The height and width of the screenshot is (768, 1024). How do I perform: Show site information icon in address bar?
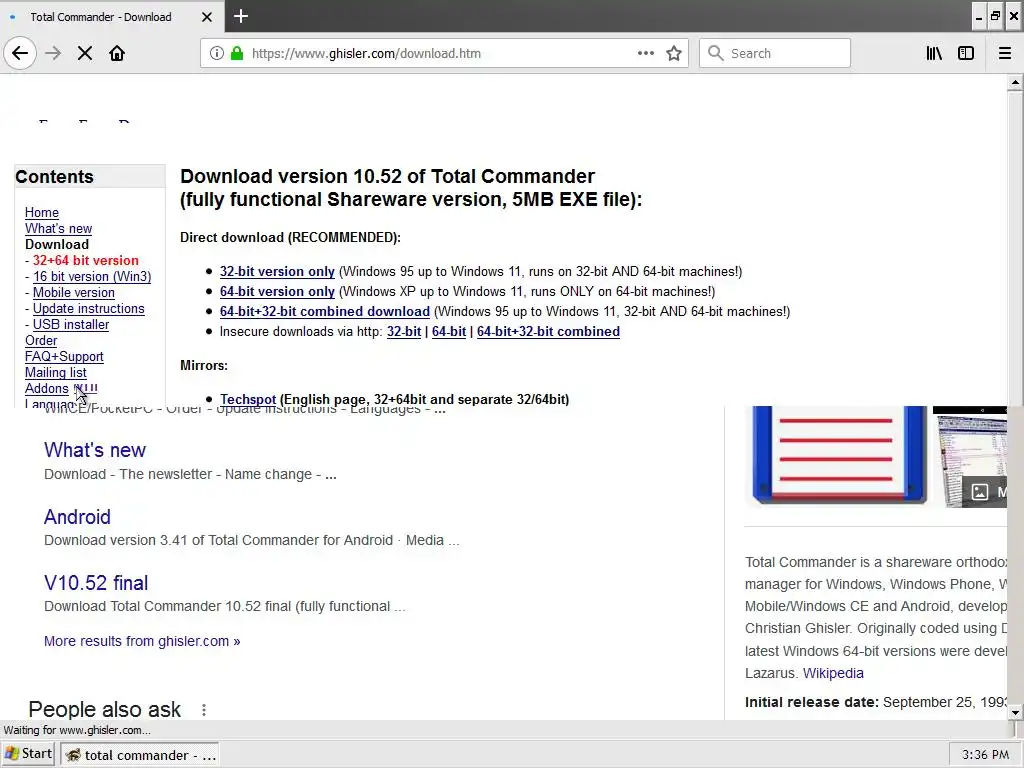point(216,53)
